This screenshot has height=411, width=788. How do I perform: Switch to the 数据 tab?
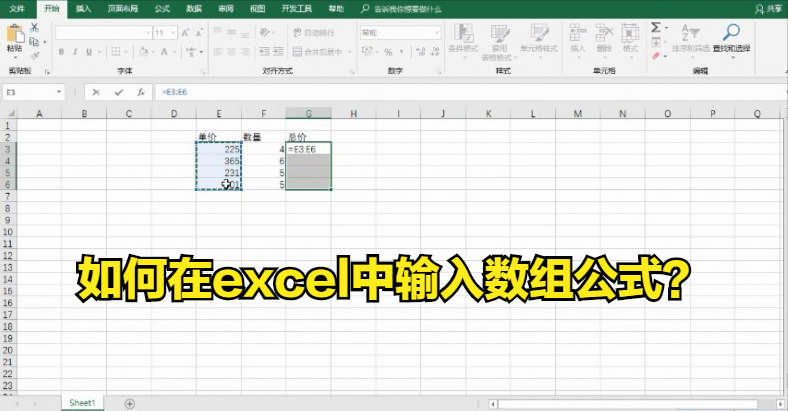tap(194, 9)
